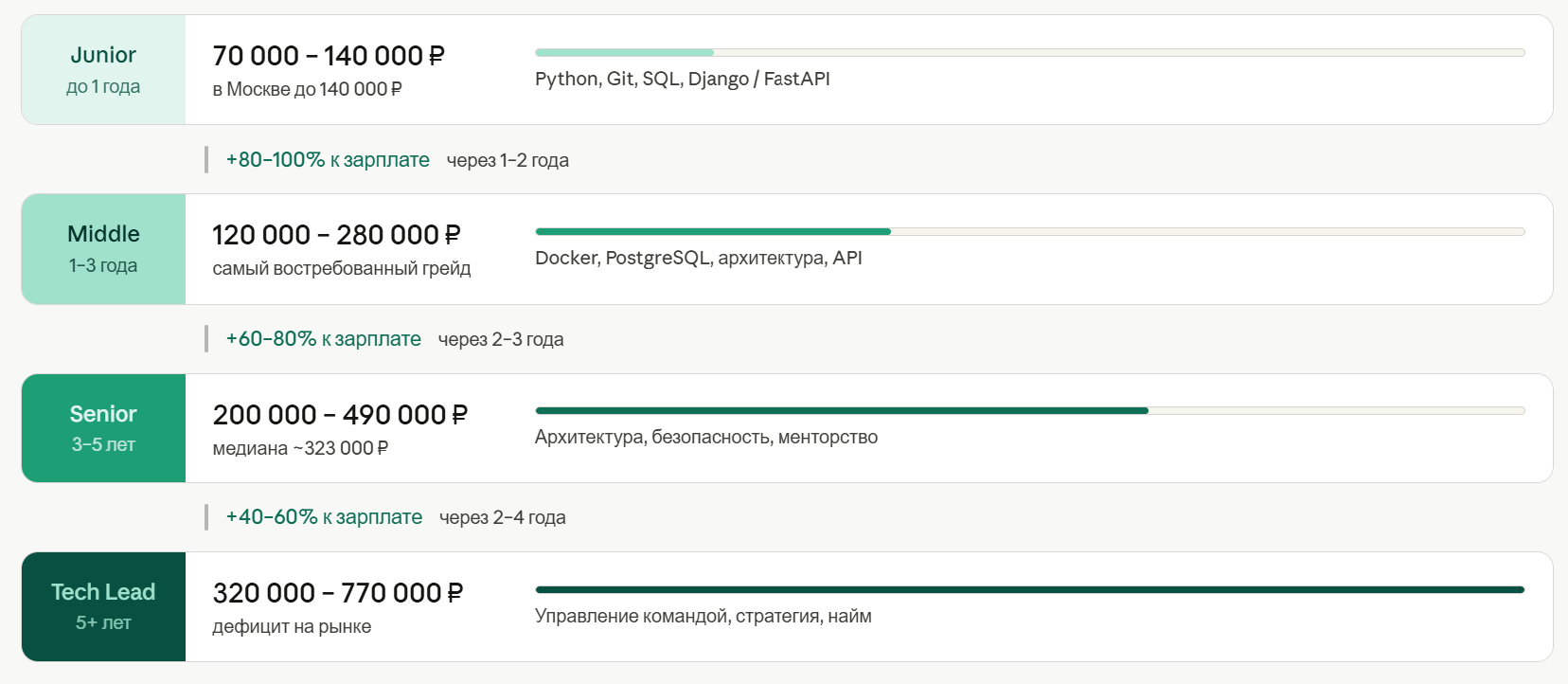
Task: Select the Middle grade block
Action: tap(103, 249)
